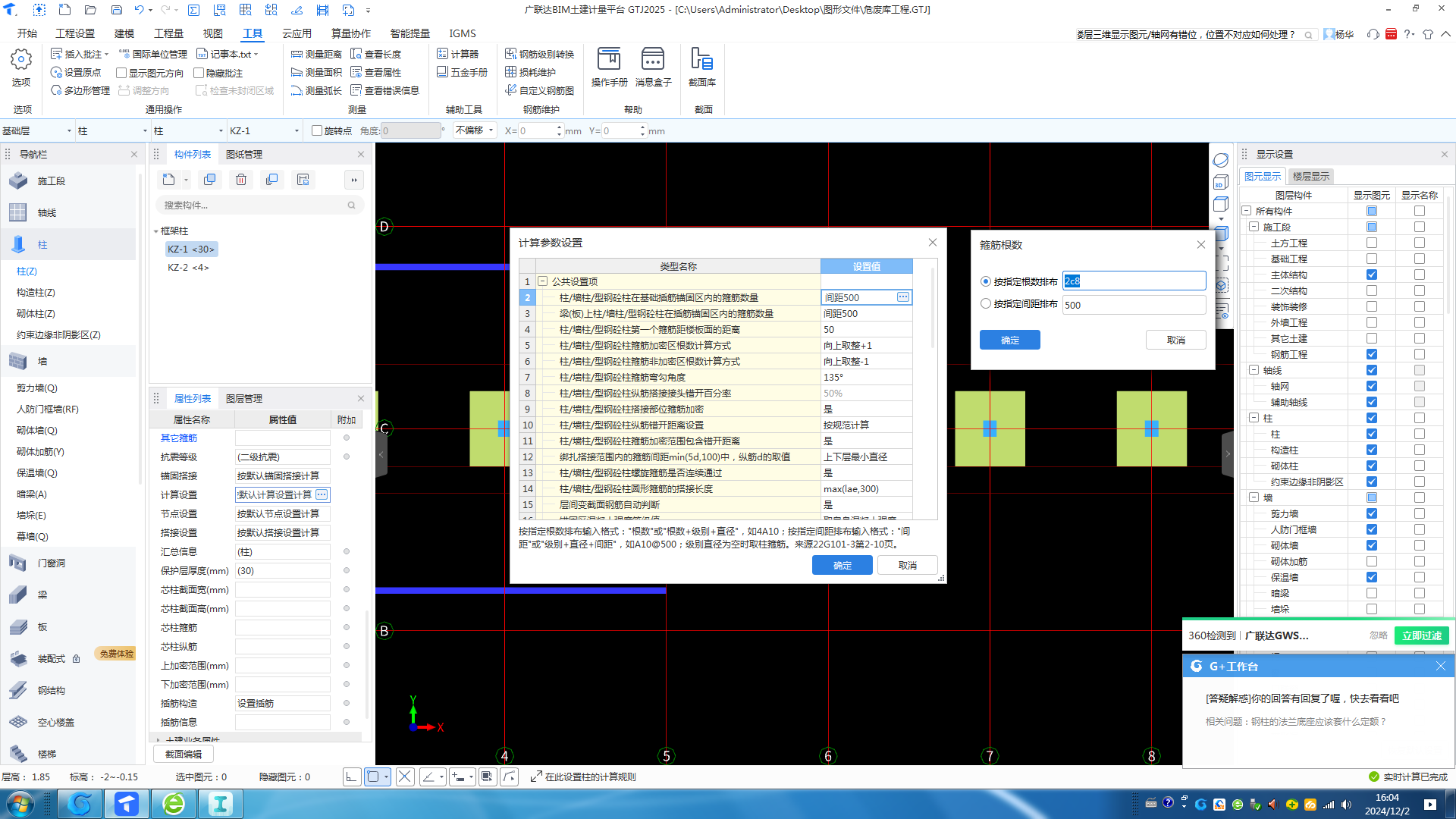Collapse the 框架柱 tree node
The width and height of the screenshot is (1456, 819).
(x=156, y=231)
